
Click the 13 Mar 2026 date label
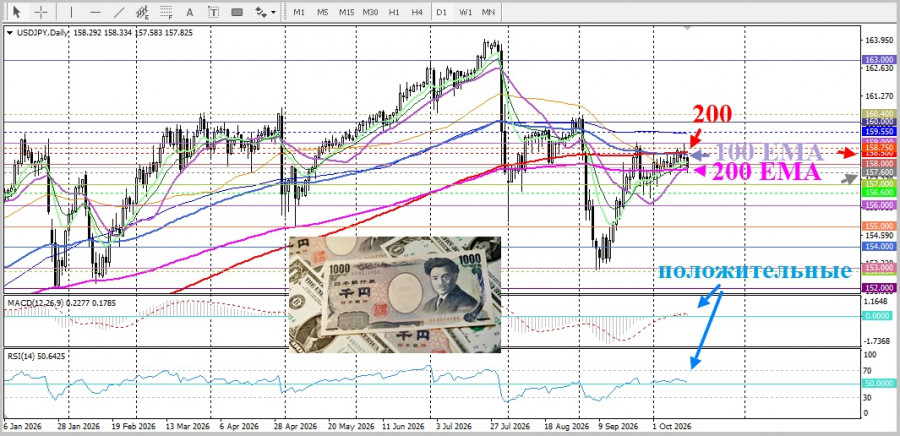pyautogui.click(x=188, y=427)
